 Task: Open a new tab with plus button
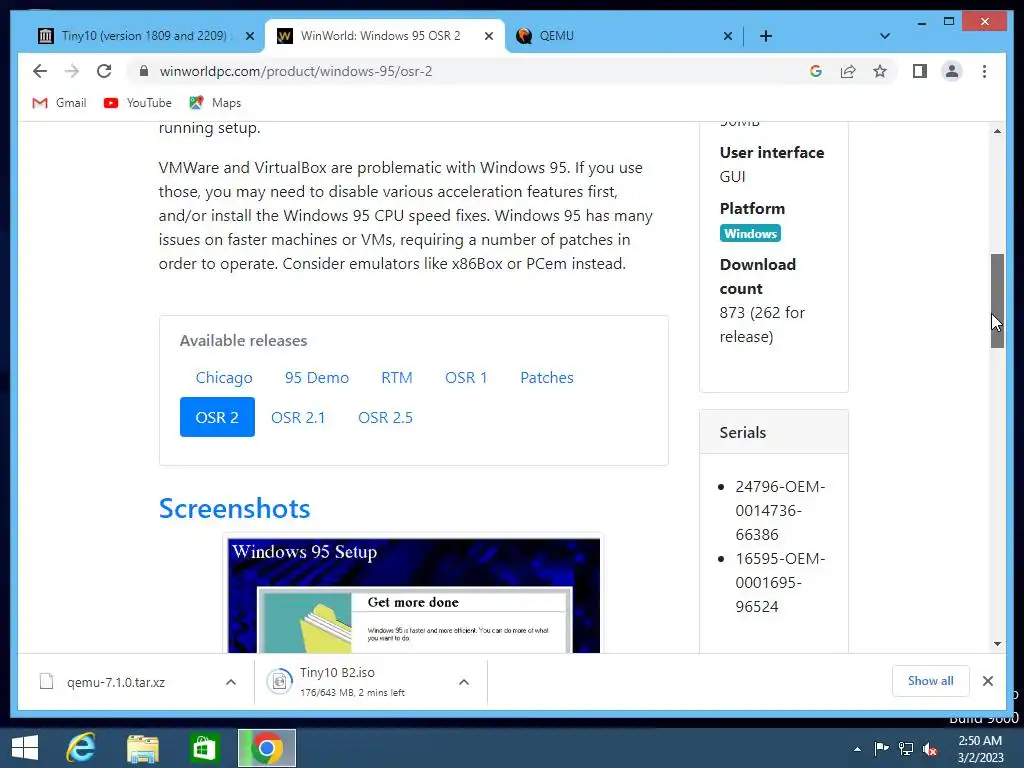766,36
